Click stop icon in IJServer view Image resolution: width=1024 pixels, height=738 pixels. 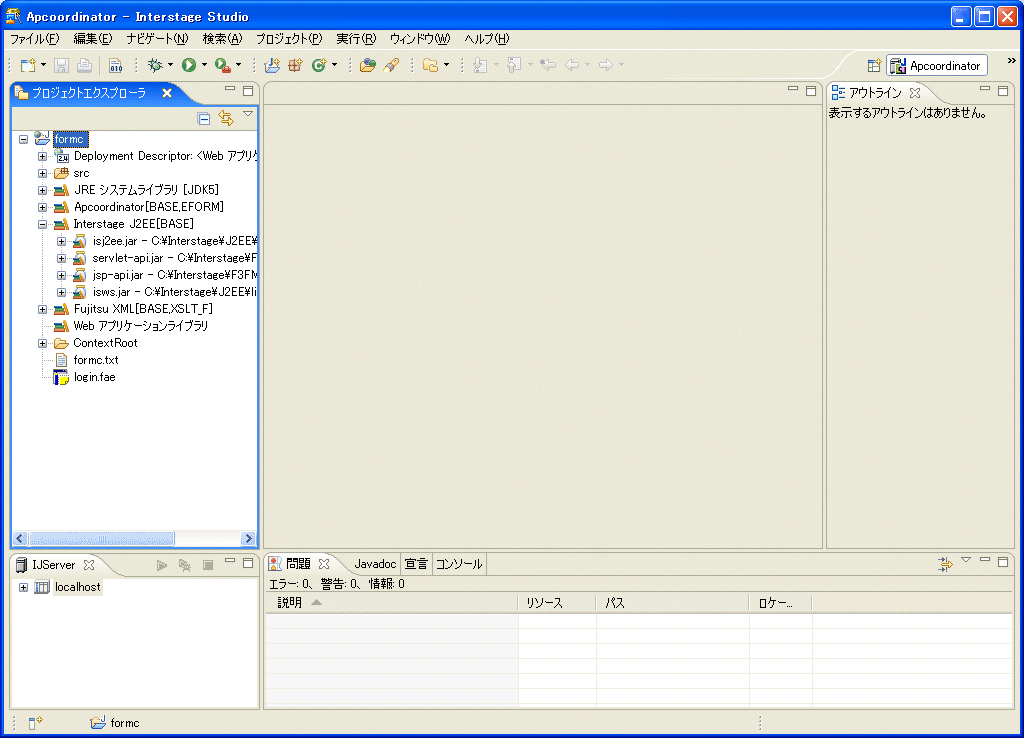click(208, 565)
